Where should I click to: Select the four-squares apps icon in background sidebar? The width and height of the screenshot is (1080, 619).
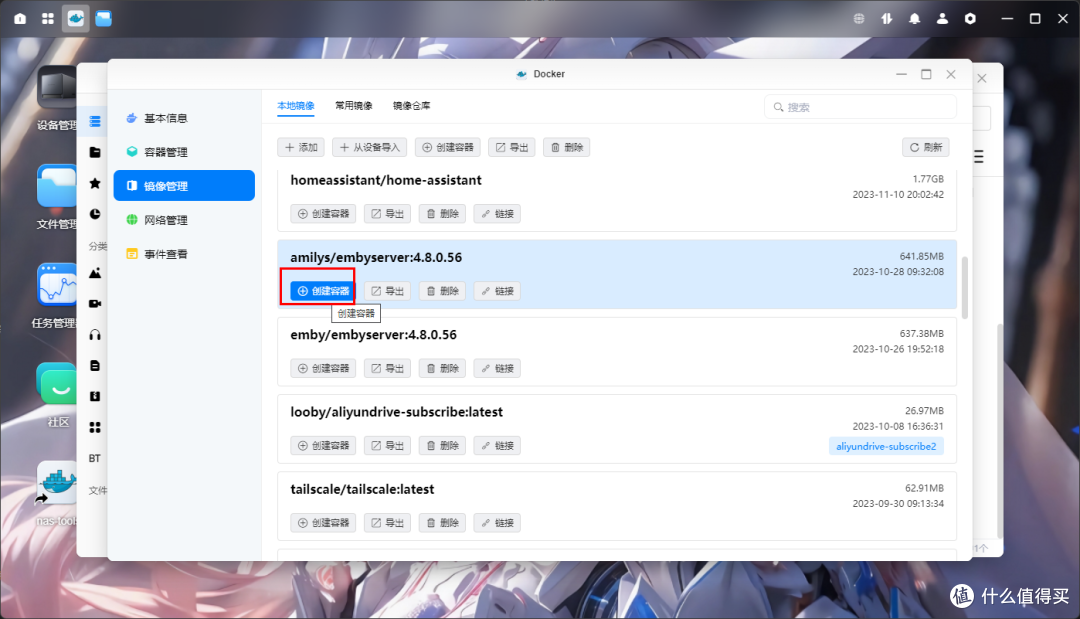[x=95, y=428]
